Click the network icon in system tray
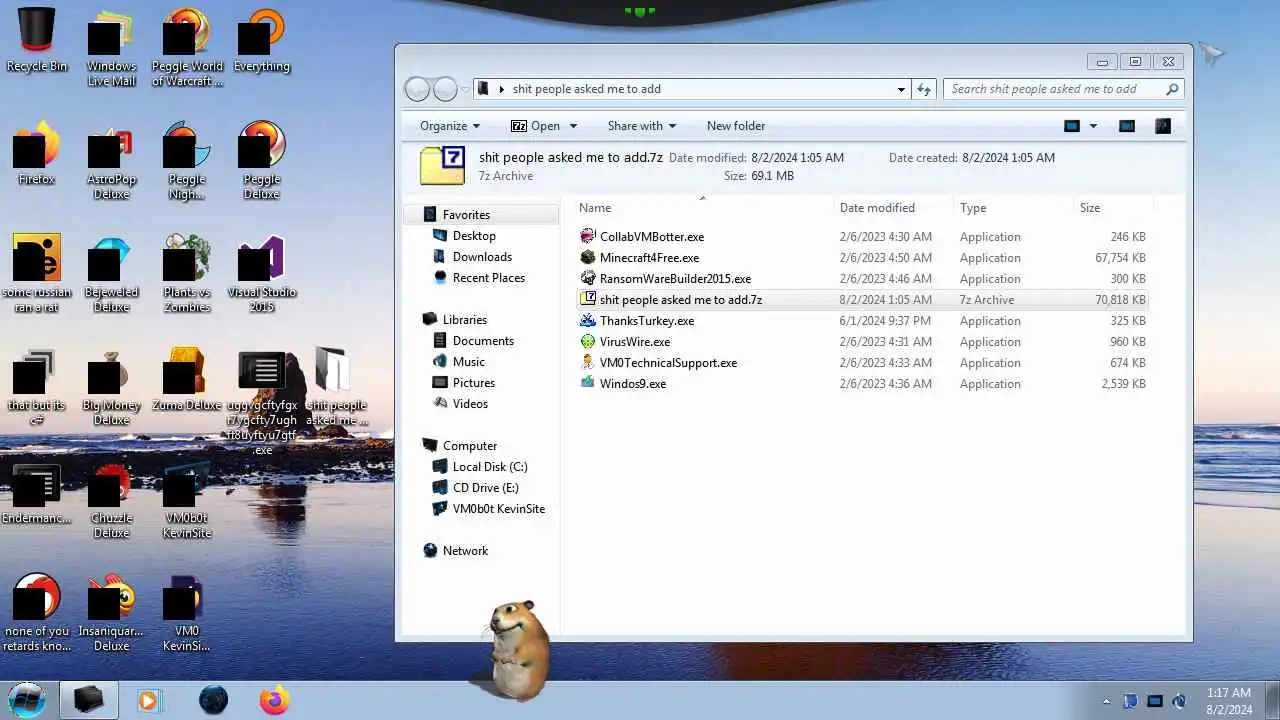 (x=1155, y=701)
